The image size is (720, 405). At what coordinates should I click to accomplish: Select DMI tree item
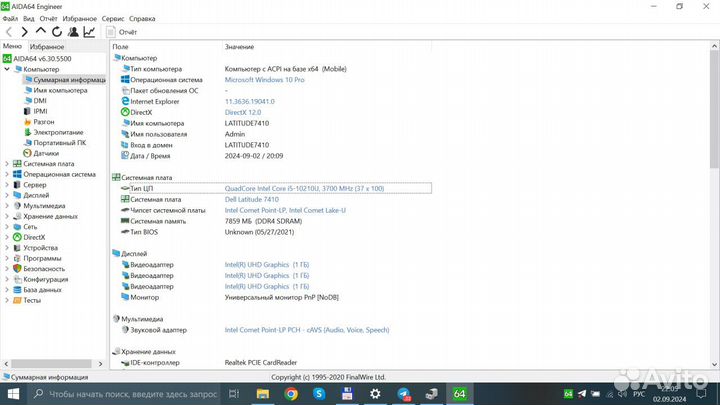point(35,101)
